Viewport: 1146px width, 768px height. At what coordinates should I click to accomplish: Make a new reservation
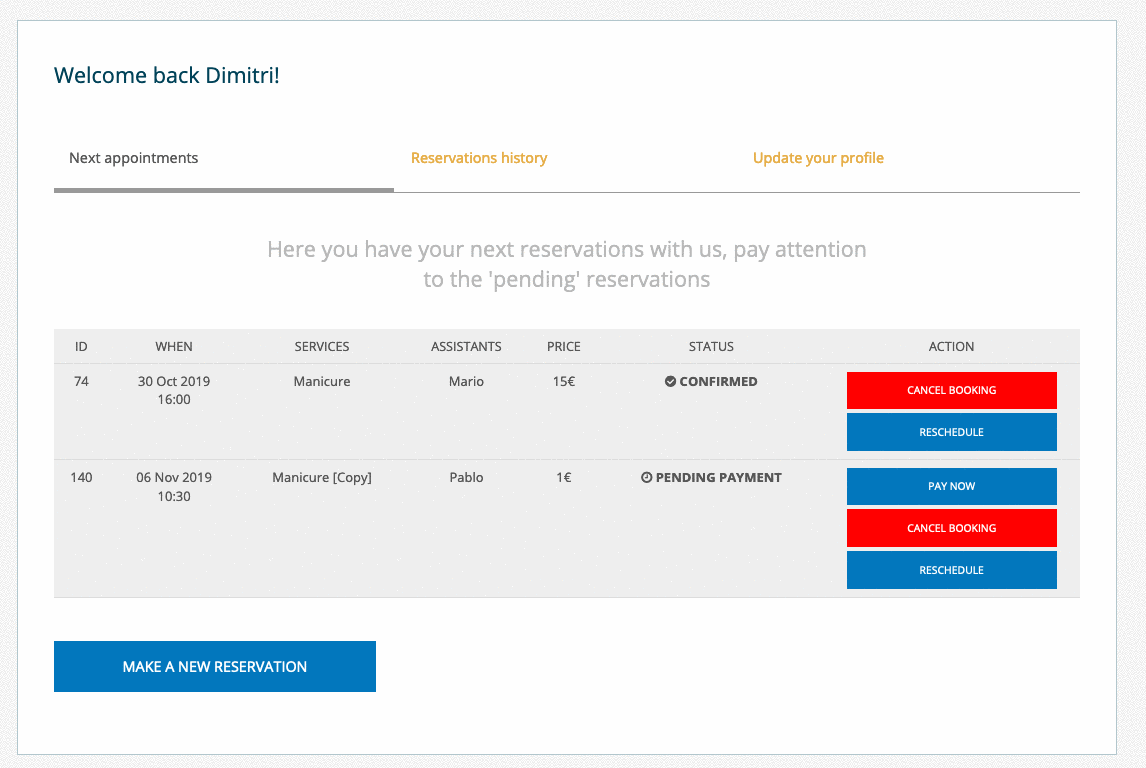point(215,666)
